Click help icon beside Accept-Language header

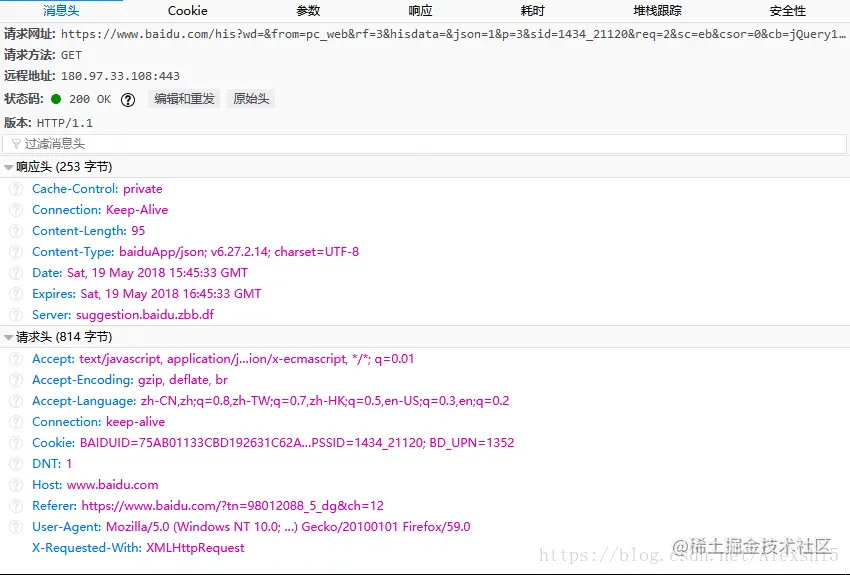(16, 402)
